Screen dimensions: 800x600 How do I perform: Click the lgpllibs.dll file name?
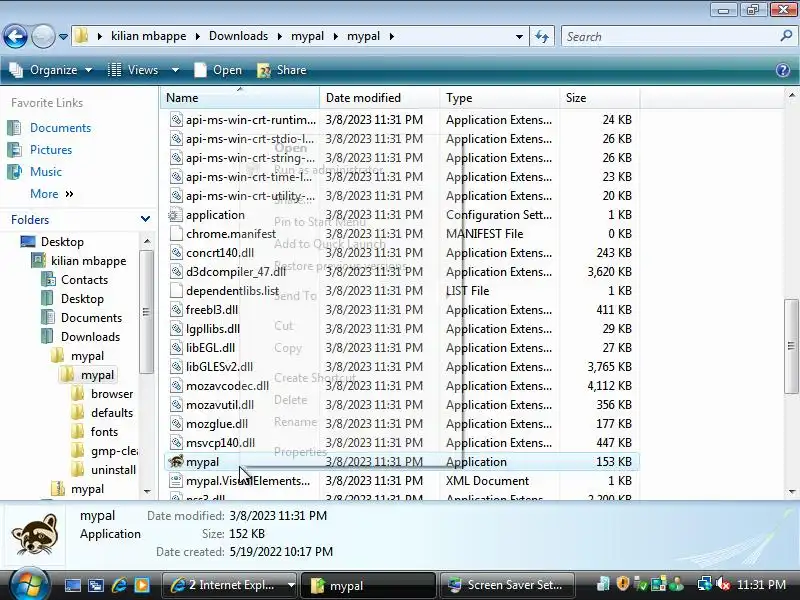213,329
